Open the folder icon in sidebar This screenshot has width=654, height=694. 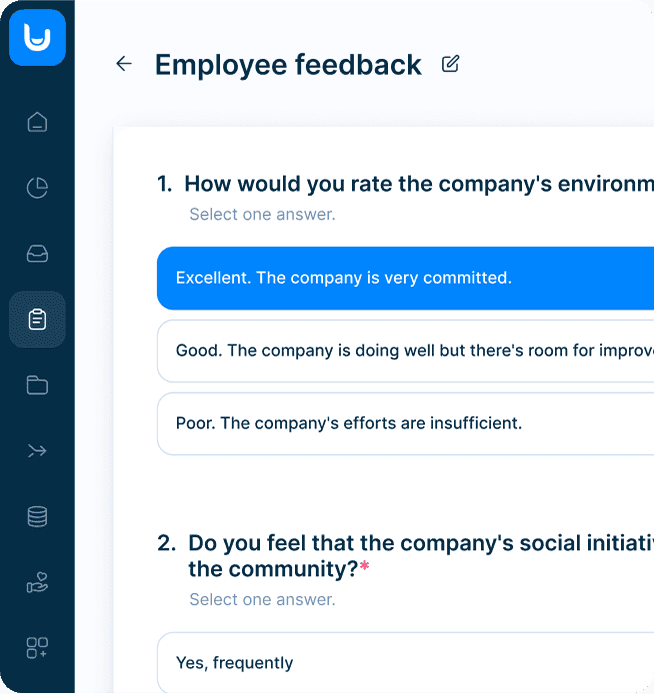coord(37,385)
